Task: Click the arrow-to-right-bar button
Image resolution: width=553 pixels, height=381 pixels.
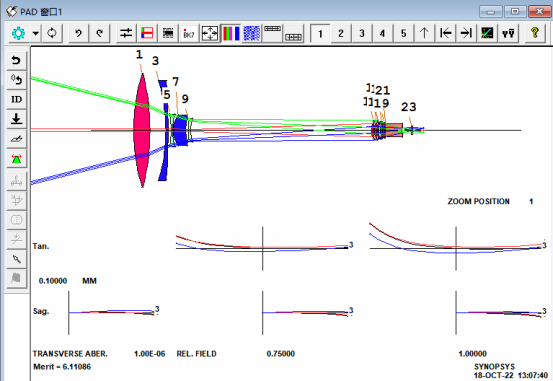Action: coord(466,33)
